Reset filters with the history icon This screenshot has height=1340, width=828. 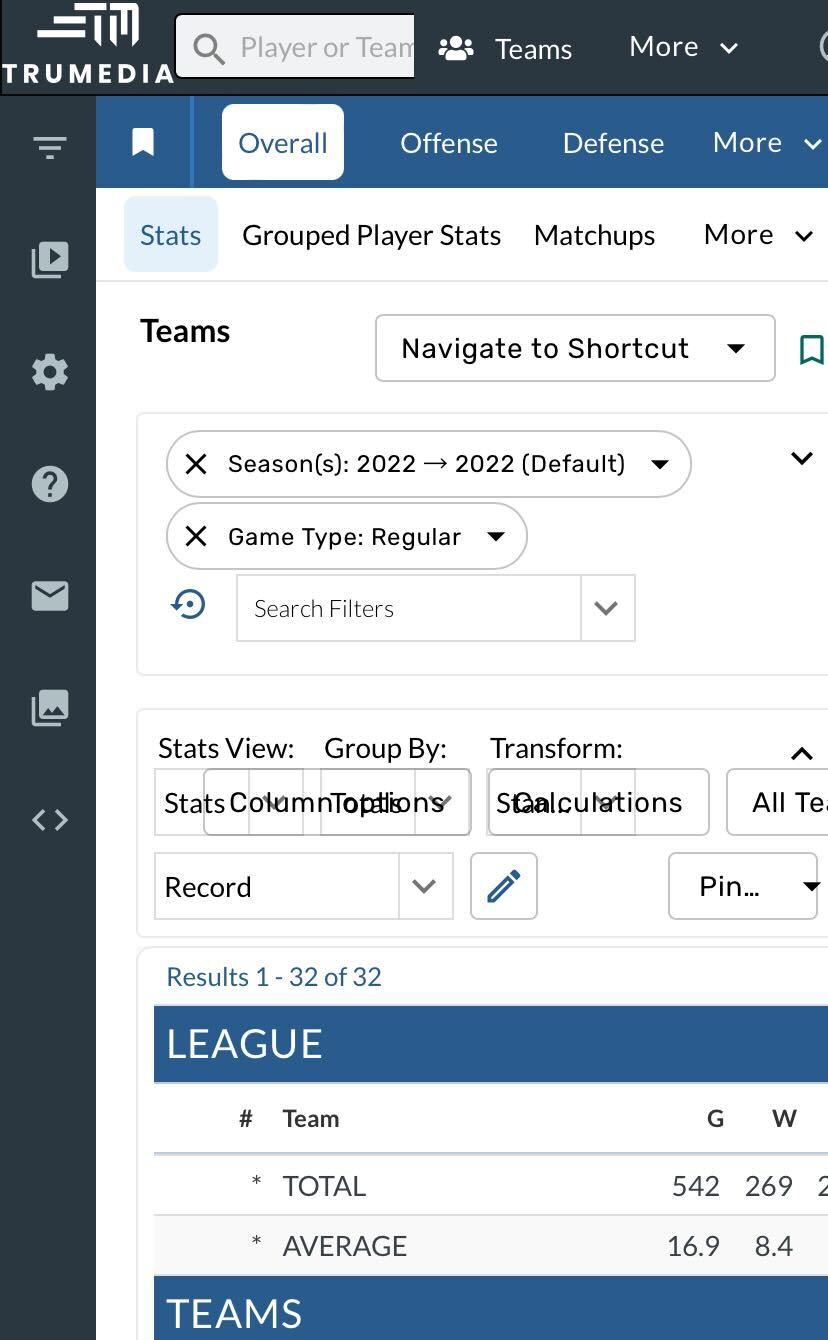189,605
